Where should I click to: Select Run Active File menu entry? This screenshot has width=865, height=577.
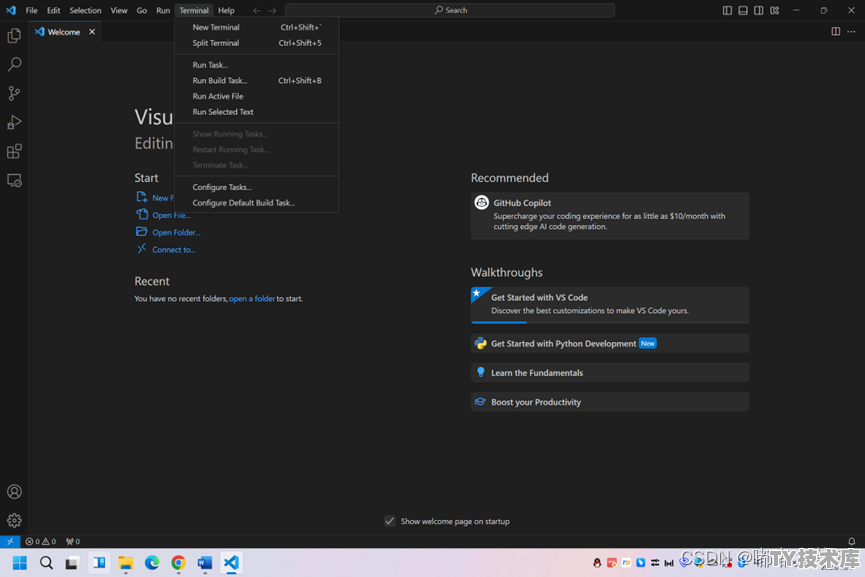pos(257,96)
